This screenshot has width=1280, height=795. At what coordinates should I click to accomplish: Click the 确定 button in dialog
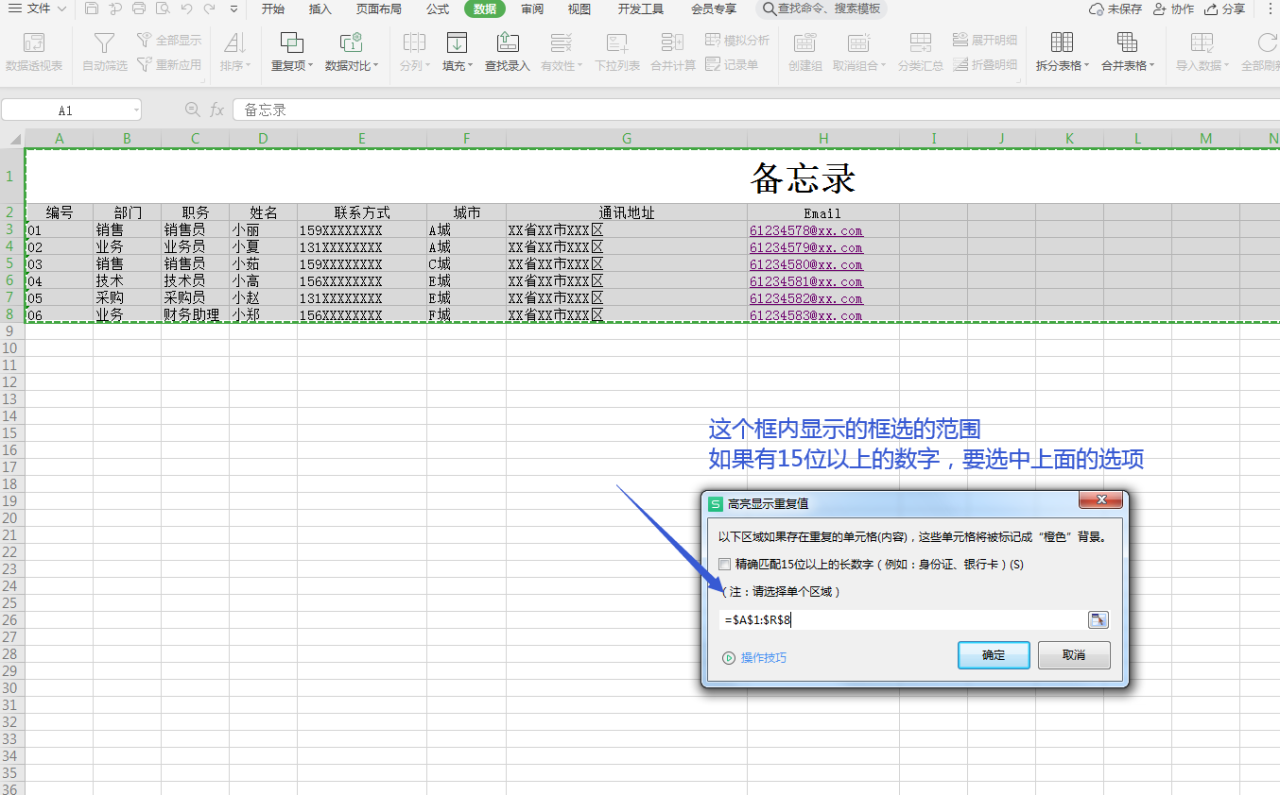[x=994, y=655]
